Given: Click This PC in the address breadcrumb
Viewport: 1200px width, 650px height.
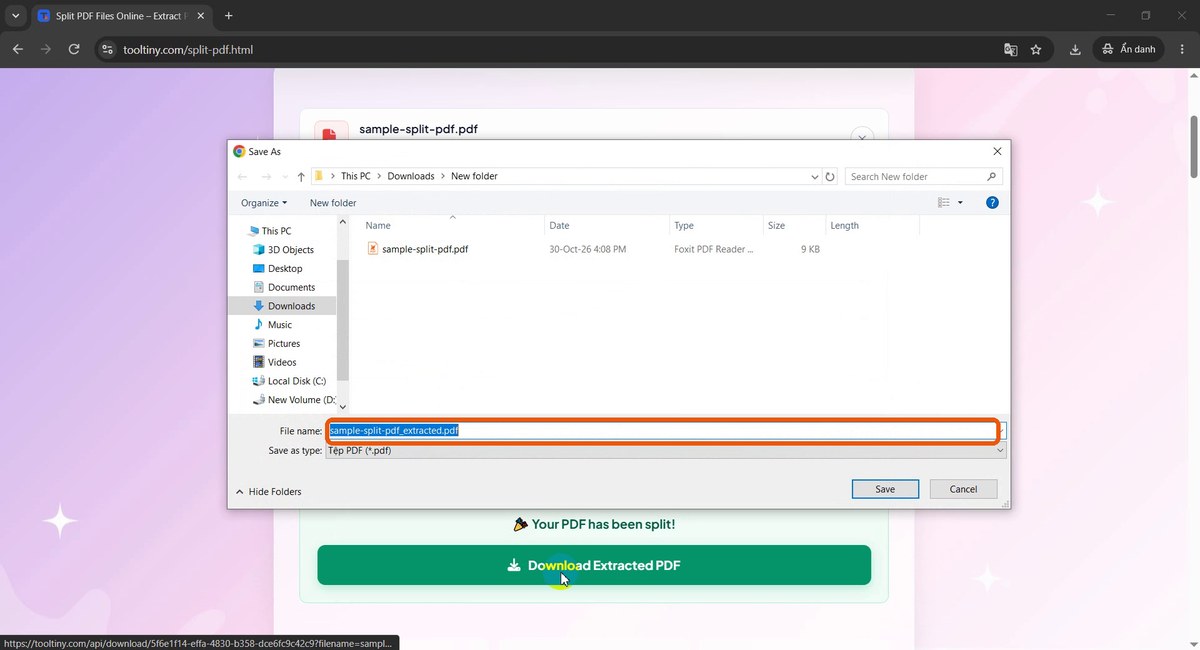Looking at the screenshot, I should coord(355,176).
